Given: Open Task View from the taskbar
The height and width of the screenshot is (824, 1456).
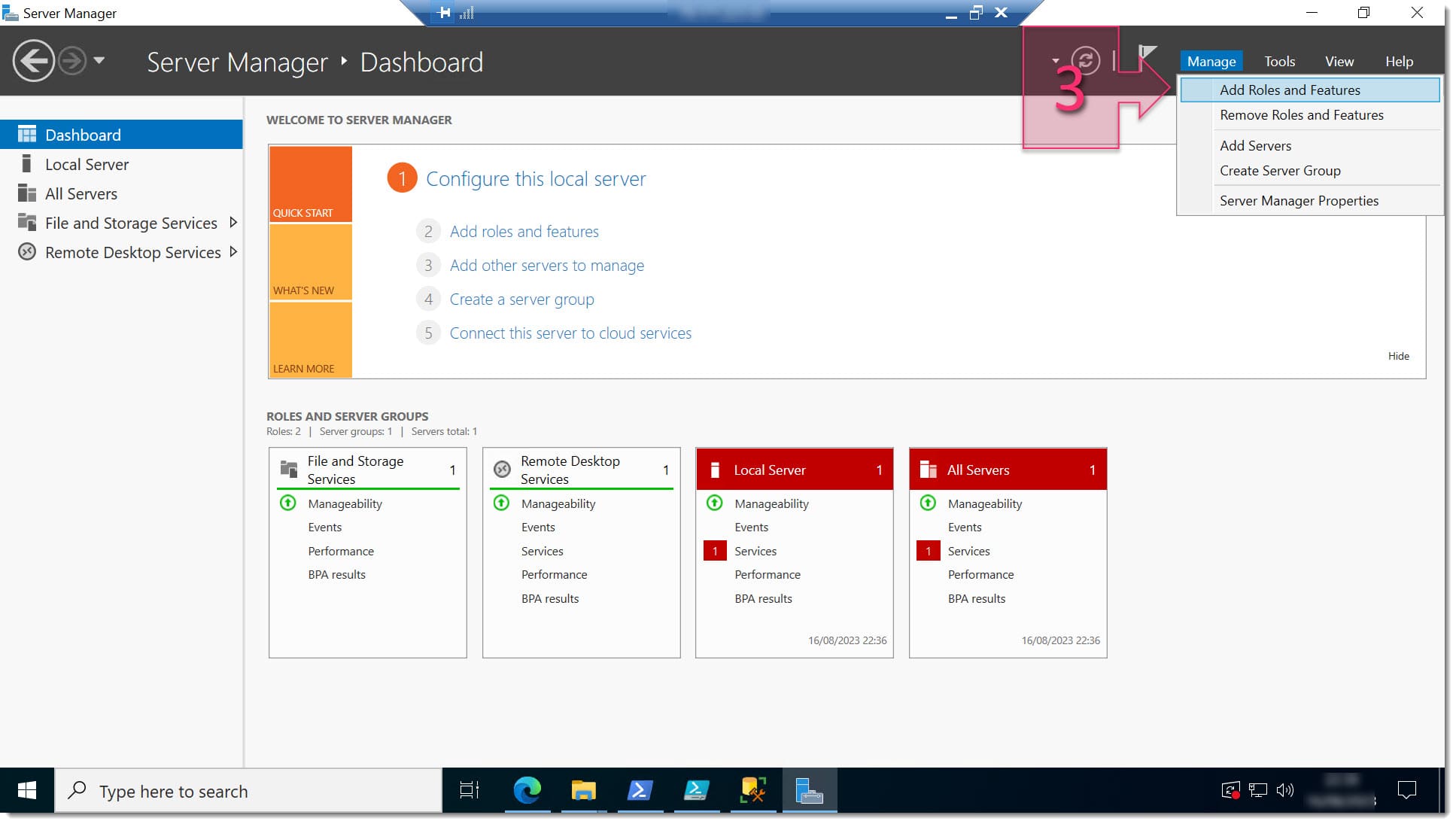Looking at the screenshot, I should tap(470, 790).
